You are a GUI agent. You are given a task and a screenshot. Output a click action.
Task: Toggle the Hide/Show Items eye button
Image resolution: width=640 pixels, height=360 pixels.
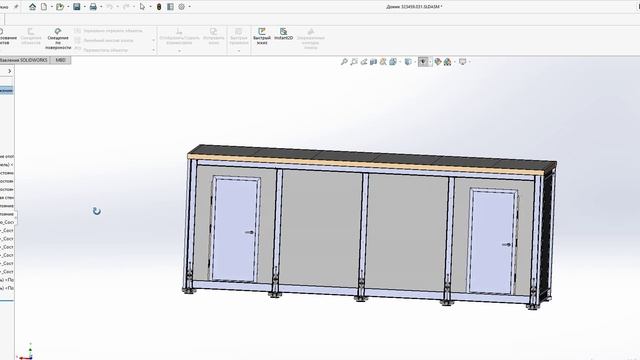(x=423, y=62)
